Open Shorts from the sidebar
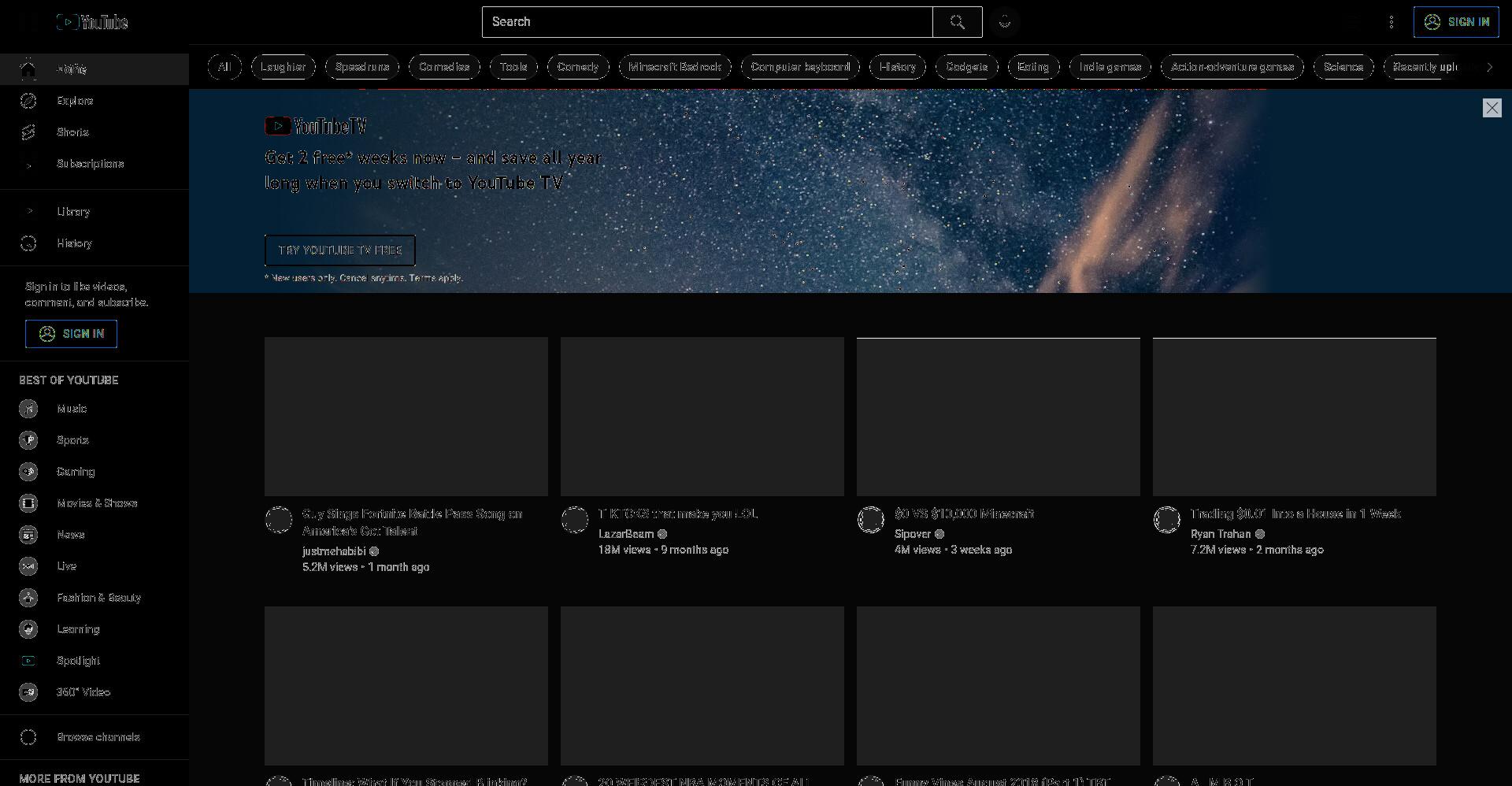 (94, 132)
